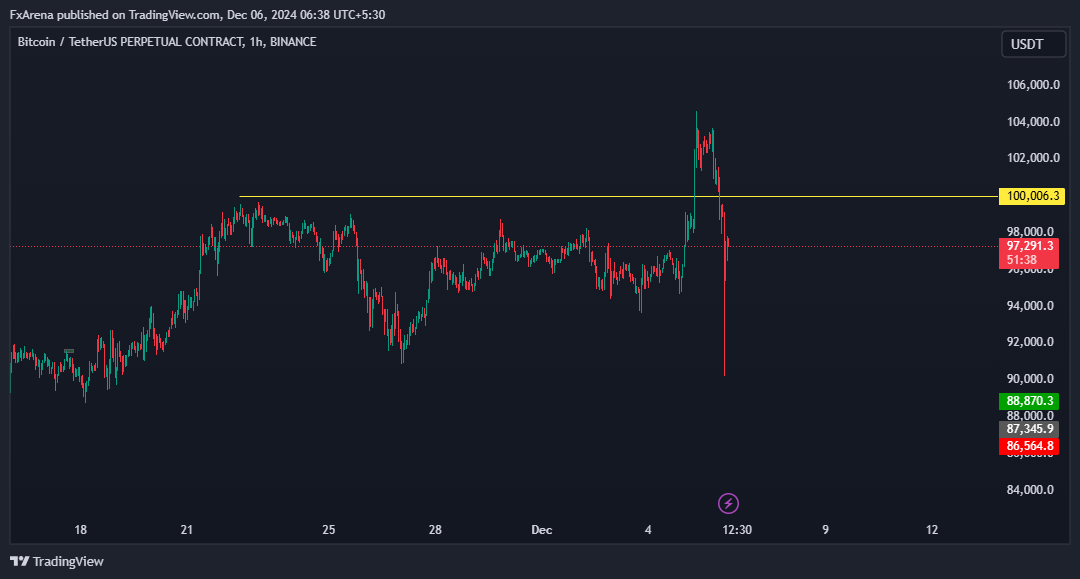Click the Dec label on time axis
The image size is (1080, 579).
point(541,529)
